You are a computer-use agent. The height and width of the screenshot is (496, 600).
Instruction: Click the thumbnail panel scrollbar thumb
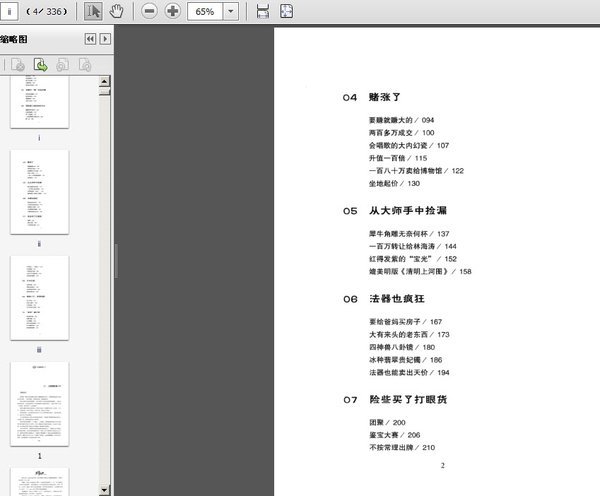click(x=104, y=91)
